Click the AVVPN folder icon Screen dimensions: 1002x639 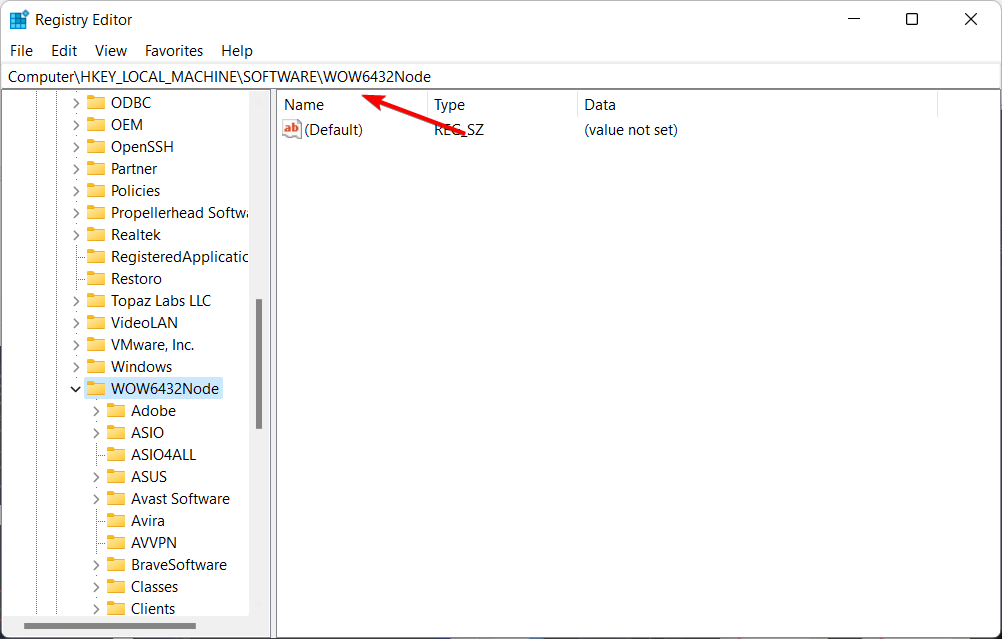pyautogui.click(x=116, y=543)
